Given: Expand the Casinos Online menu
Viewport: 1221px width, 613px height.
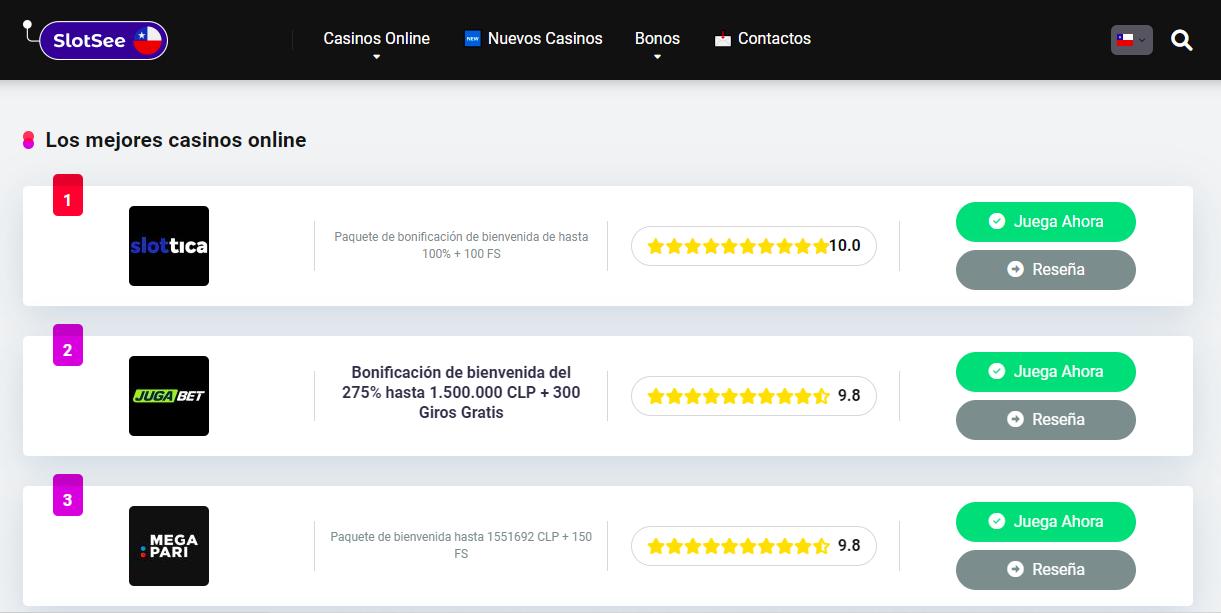Looking at the screenshot, I should [376, 39].
